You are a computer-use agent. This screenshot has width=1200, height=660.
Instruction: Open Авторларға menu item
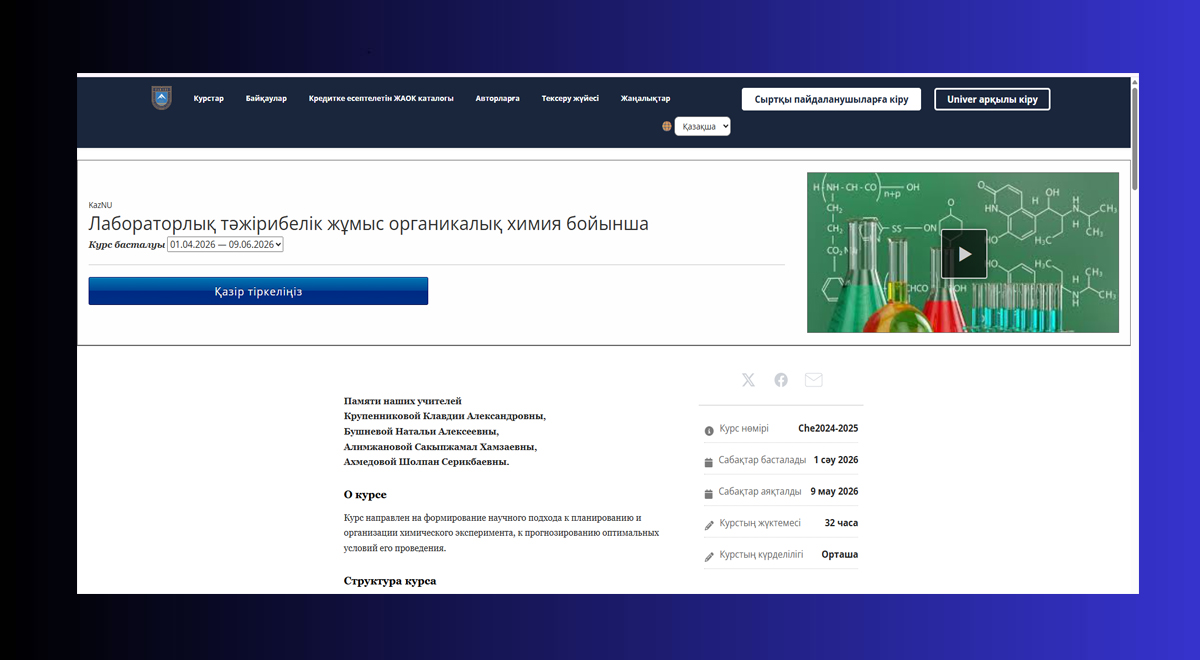click(x=498, y=98)
